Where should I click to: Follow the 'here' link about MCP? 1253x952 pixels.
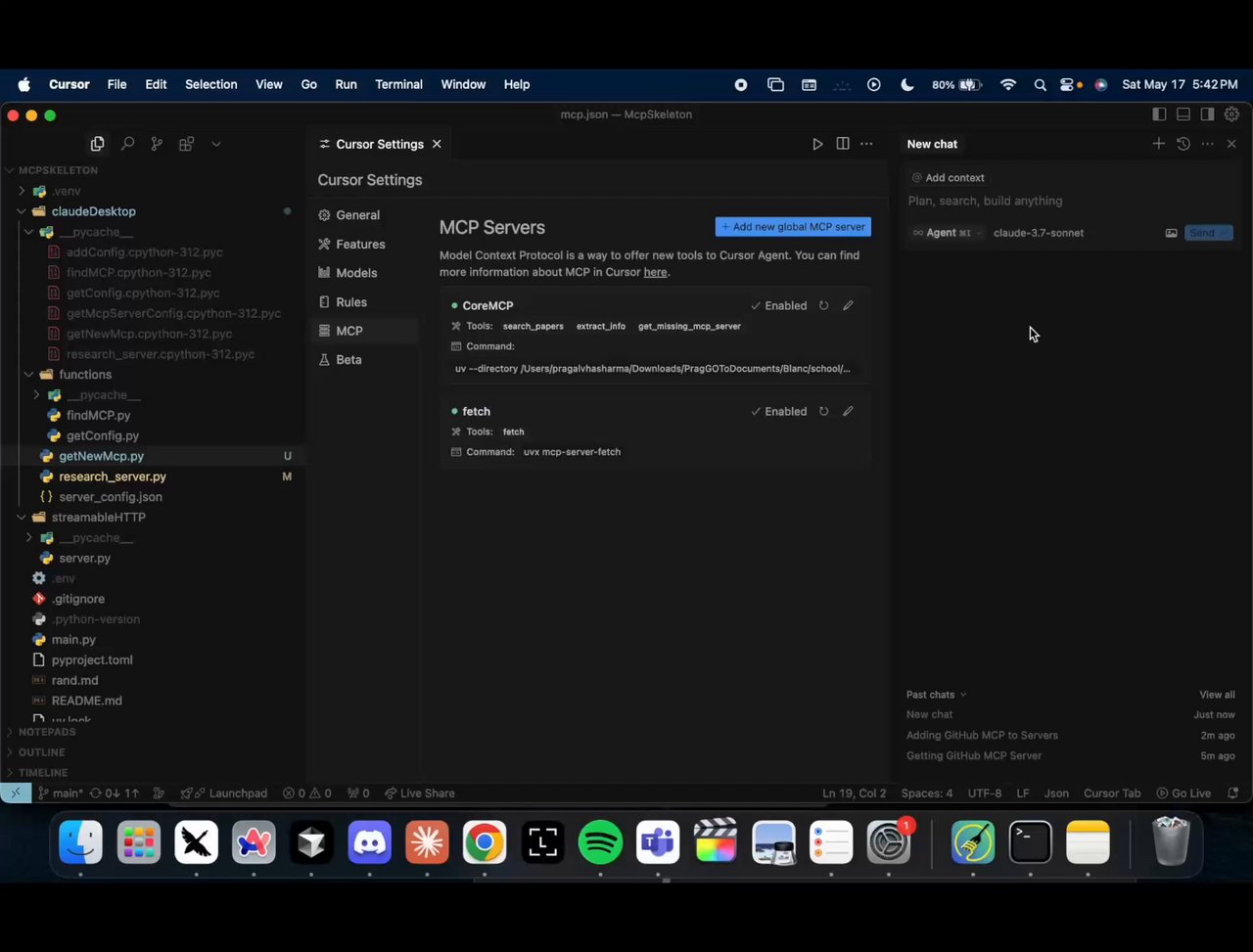point(655,272)
